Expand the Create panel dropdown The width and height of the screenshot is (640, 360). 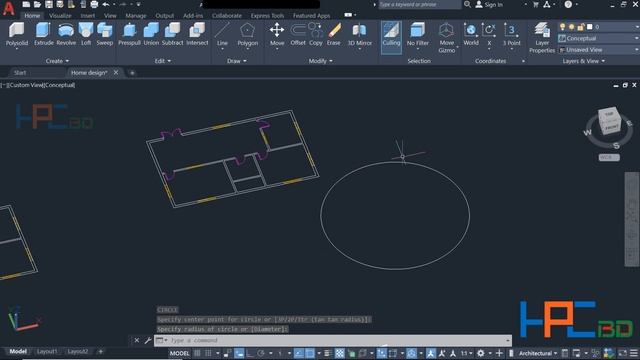pos(57,61)
